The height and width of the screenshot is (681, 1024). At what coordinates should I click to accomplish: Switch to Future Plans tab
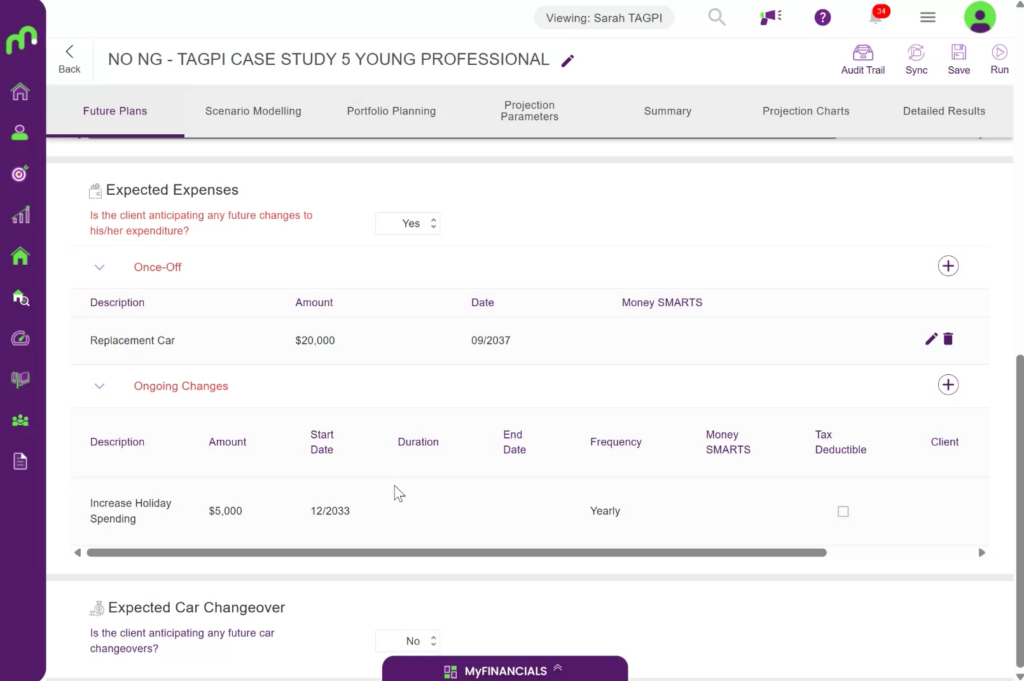[115, 111]
